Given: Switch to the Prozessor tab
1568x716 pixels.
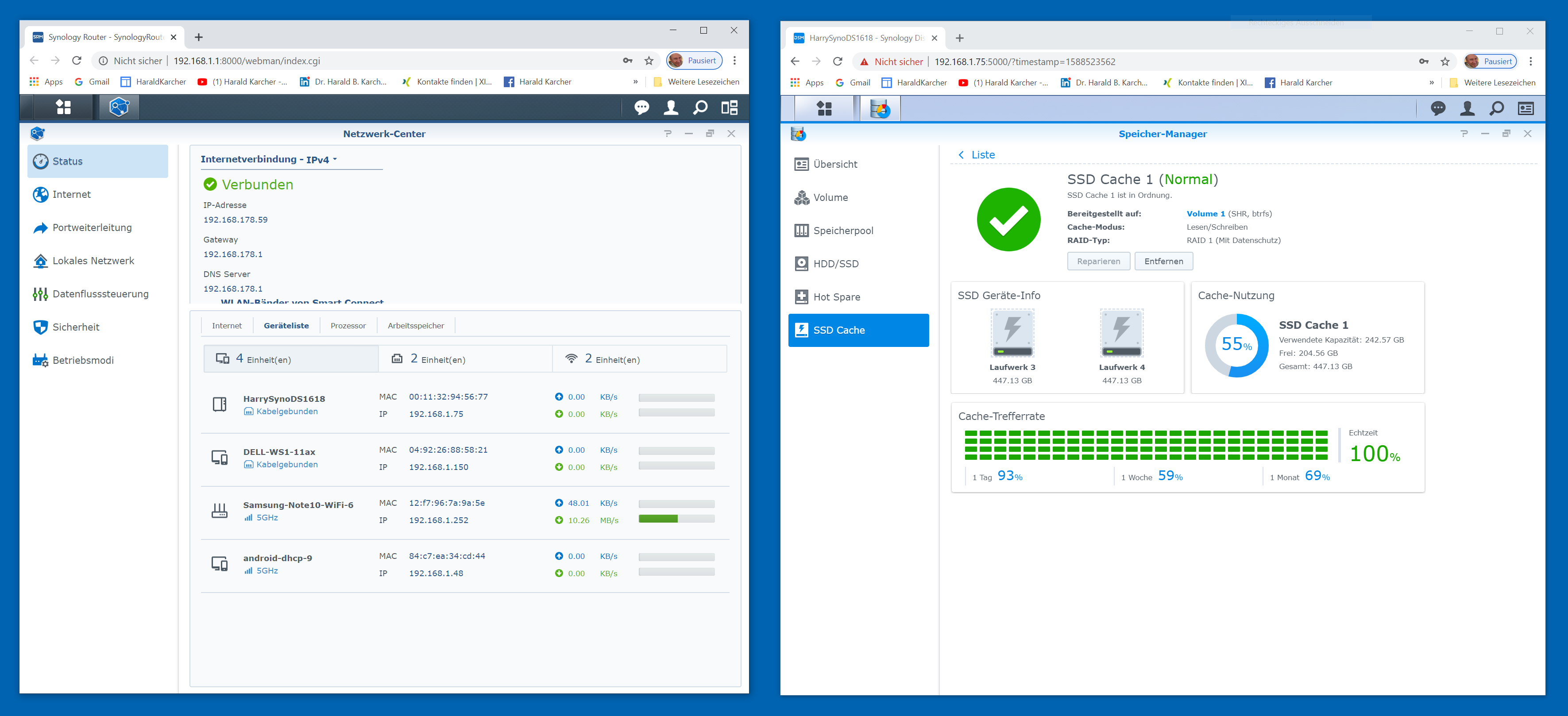Looking at the screenshot, I should point(348,326).
